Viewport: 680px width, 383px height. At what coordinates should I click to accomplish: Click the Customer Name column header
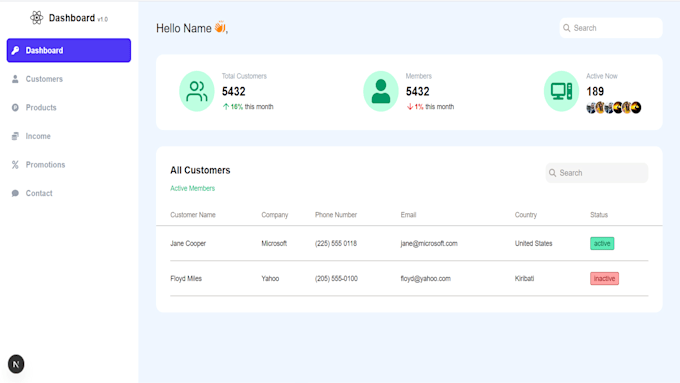[193, 215]
